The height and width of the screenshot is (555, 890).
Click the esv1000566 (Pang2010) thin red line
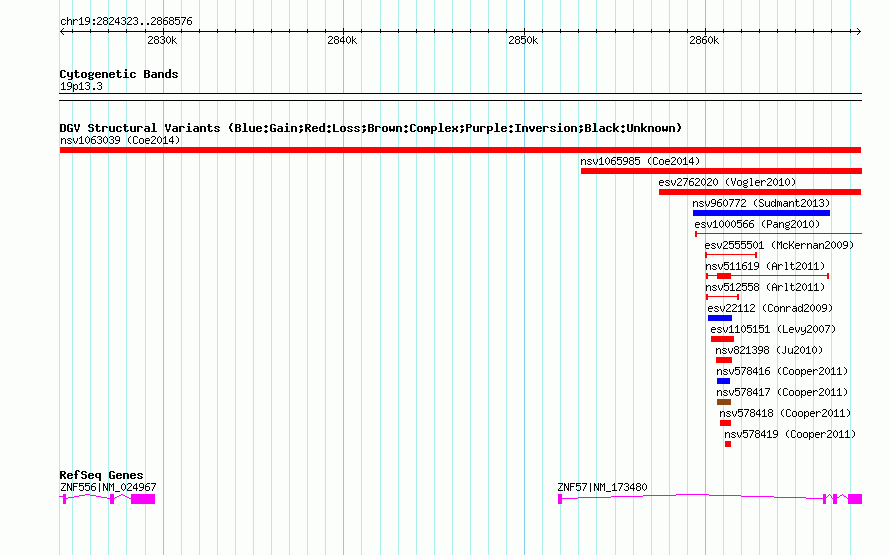778,234
